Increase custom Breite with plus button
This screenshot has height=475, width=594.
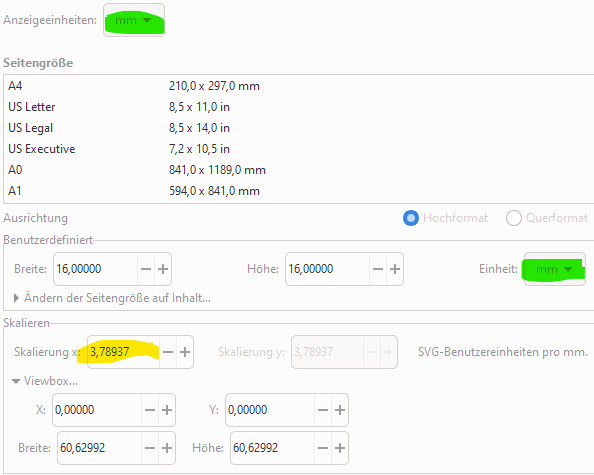click(x=163, y=269)
